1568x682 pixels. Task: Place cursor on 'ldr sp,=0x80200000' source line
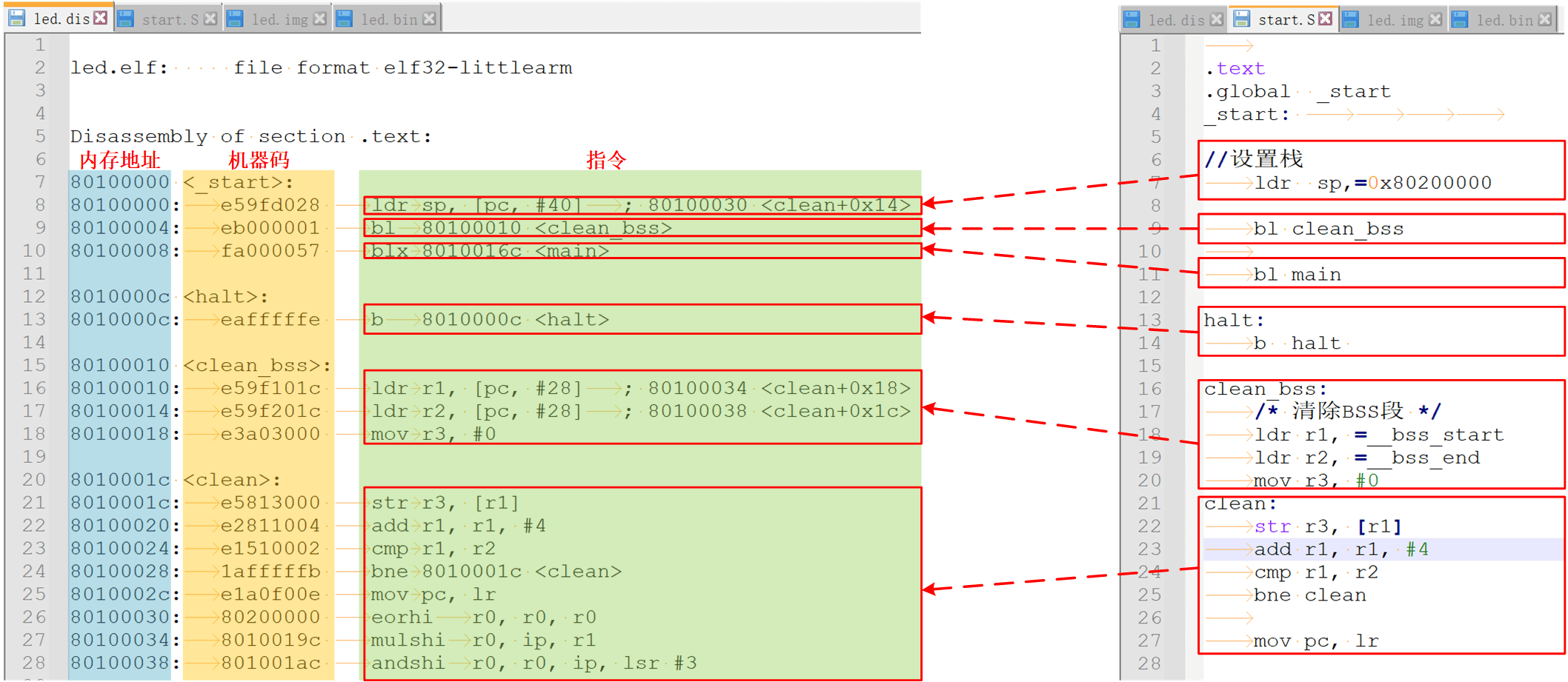tap(1372, 183)
